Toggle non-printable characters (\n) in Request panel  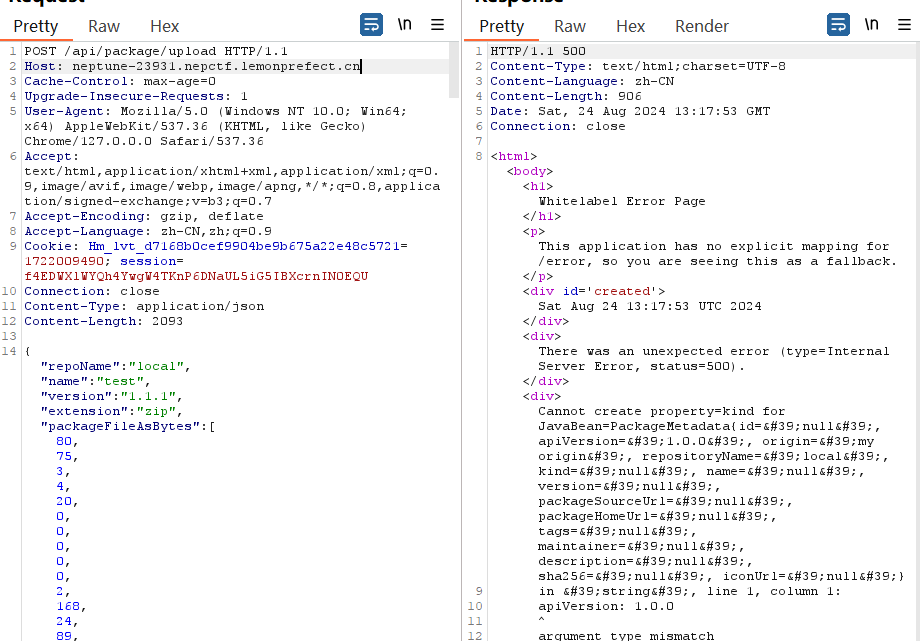point(405,25)
